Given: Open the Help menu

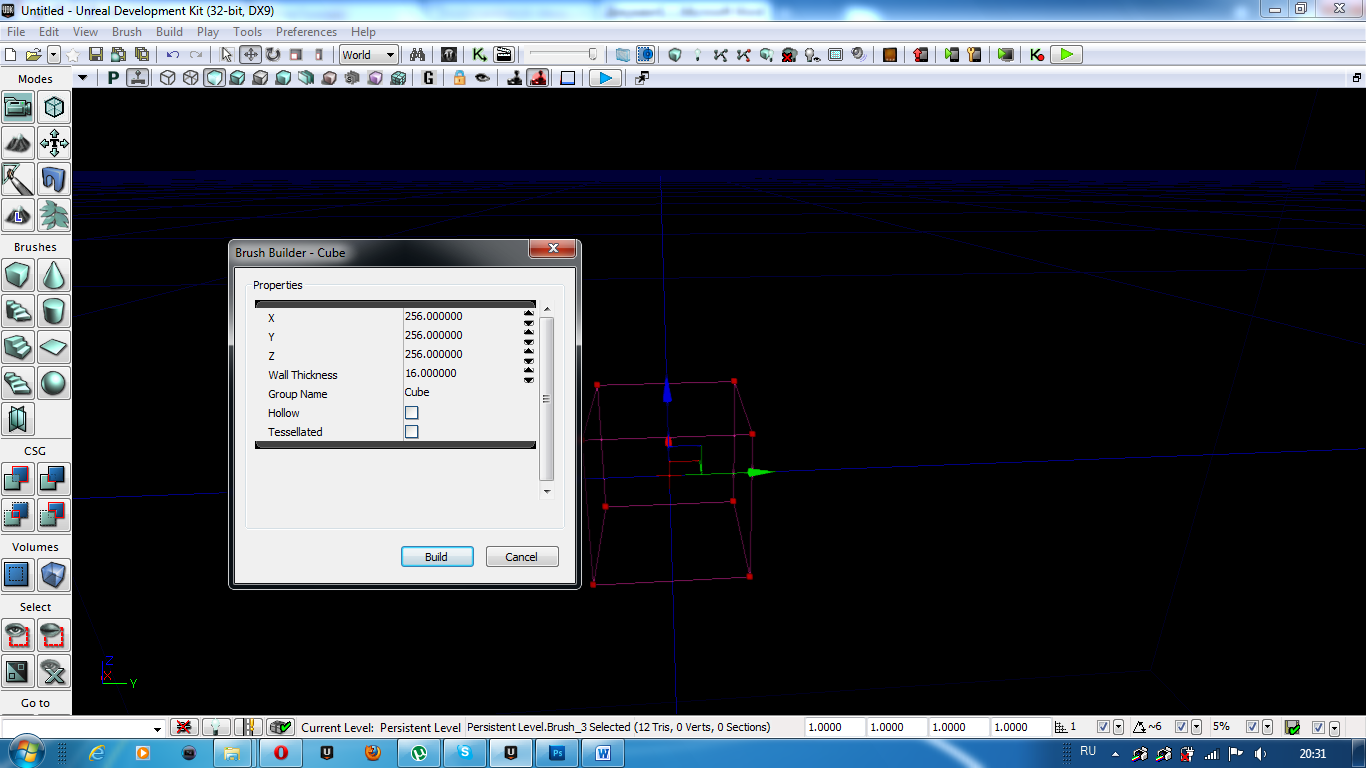Looking at the screenshot, I should [x=364, y=32].
